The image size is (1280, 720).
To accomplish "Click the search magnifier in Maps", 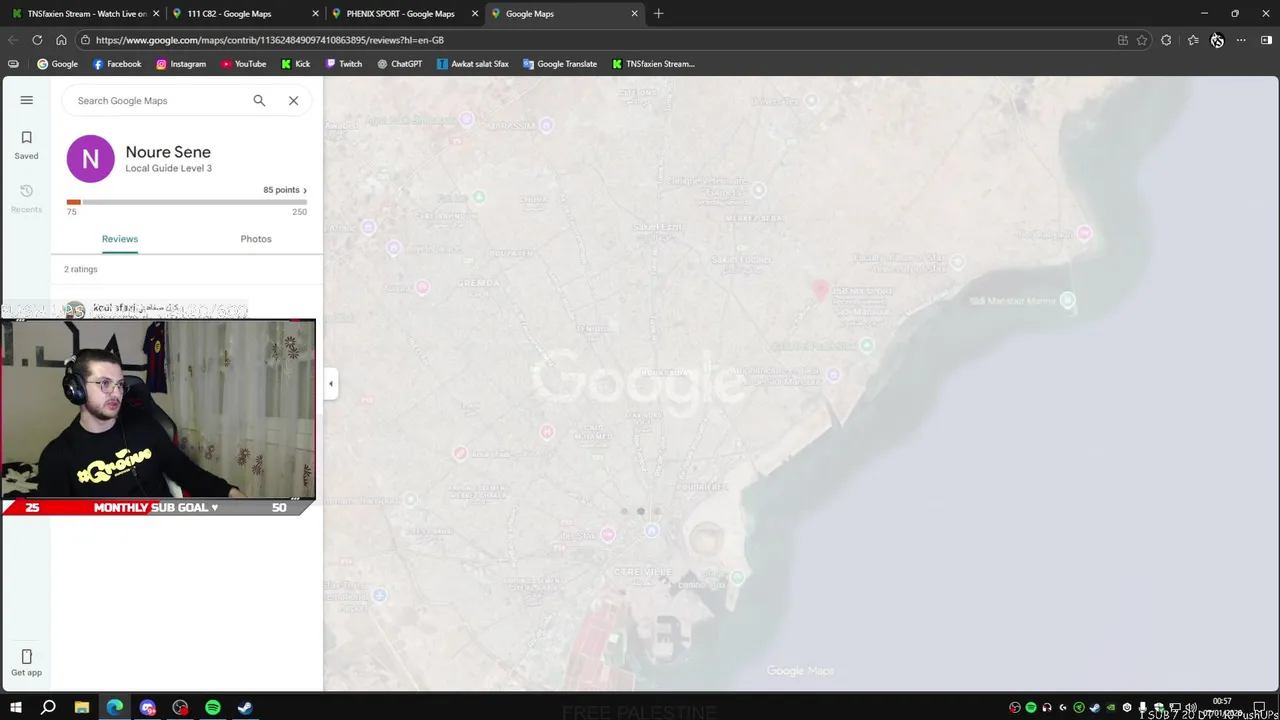I will pos(259,100).
